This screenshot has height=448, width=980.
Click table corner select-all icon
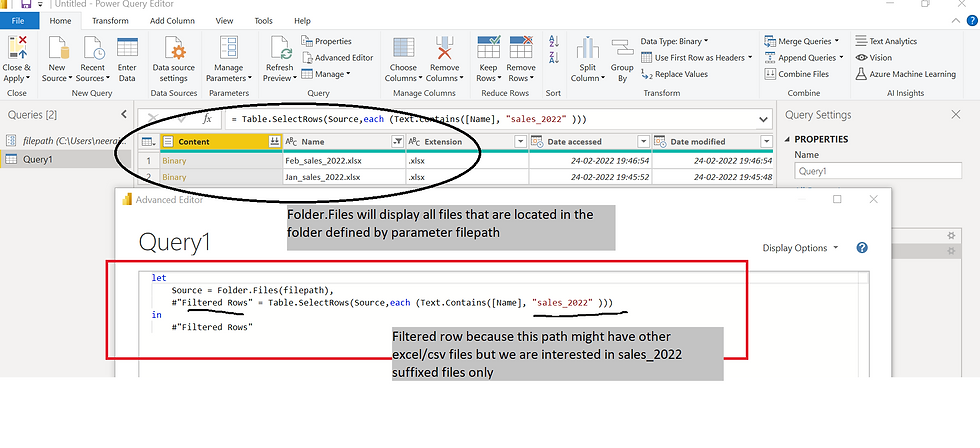tap(149, 142)
